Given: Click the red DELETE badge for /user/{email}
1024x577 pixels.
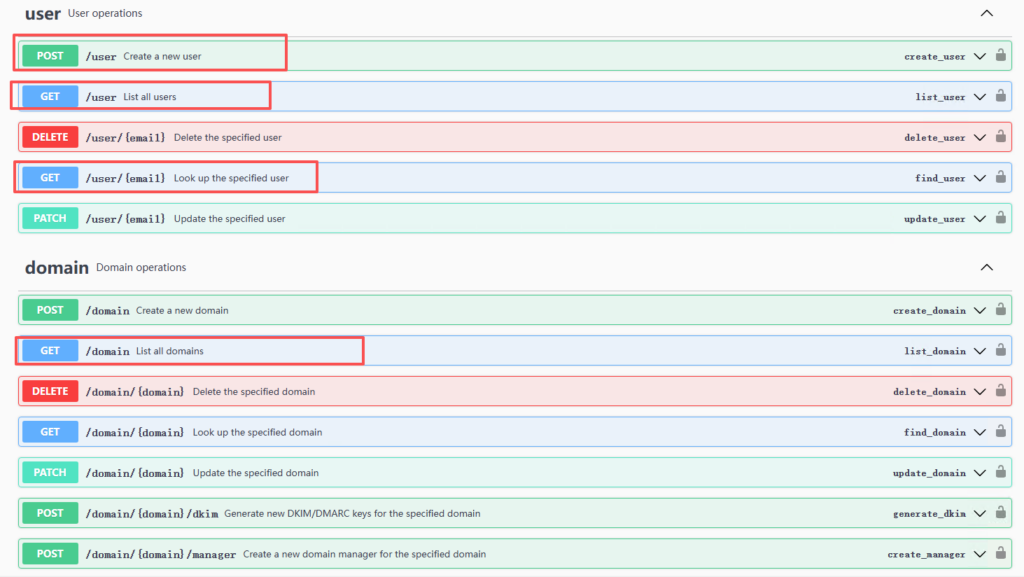Looking at the screenshot, I should (x=50, y=137).
